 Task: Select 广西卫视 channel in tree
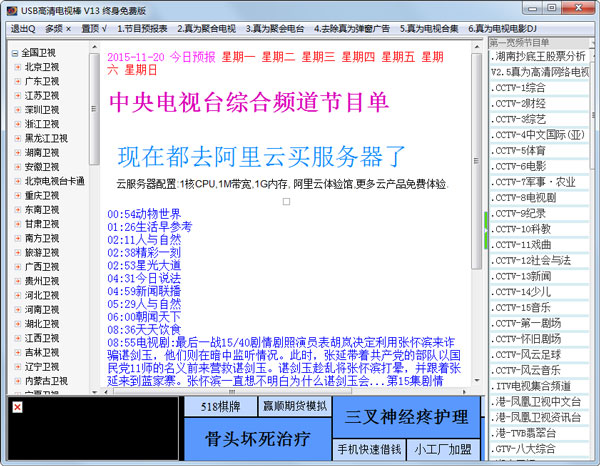coord(42,267)
